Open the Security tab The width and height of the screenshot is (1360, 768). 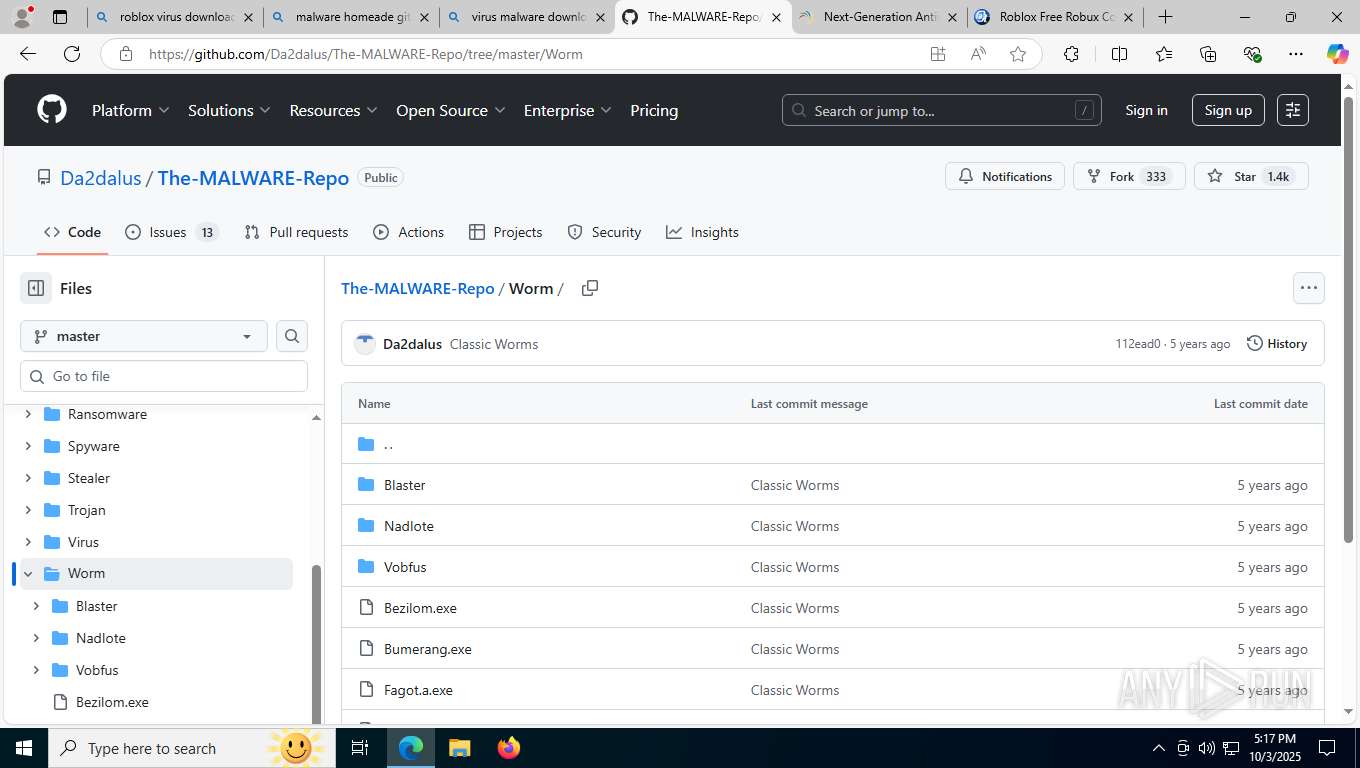[604, 232]
